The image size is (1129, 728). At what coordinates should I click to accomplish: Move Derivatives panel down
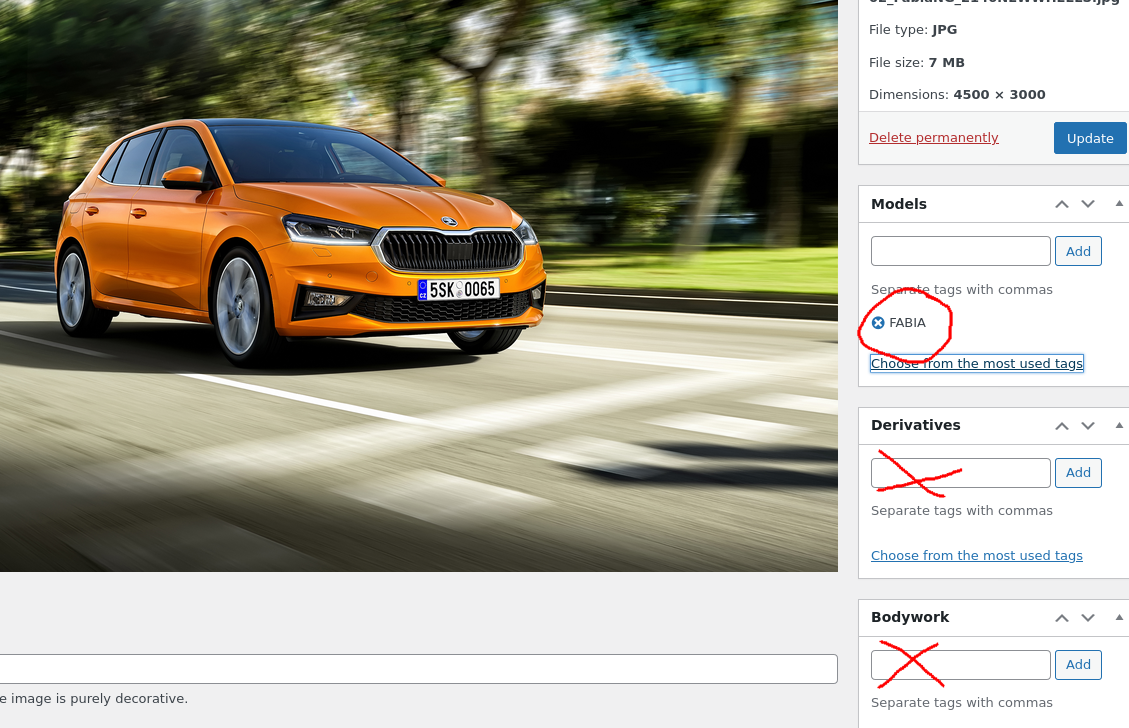(x=1088, y=426)
